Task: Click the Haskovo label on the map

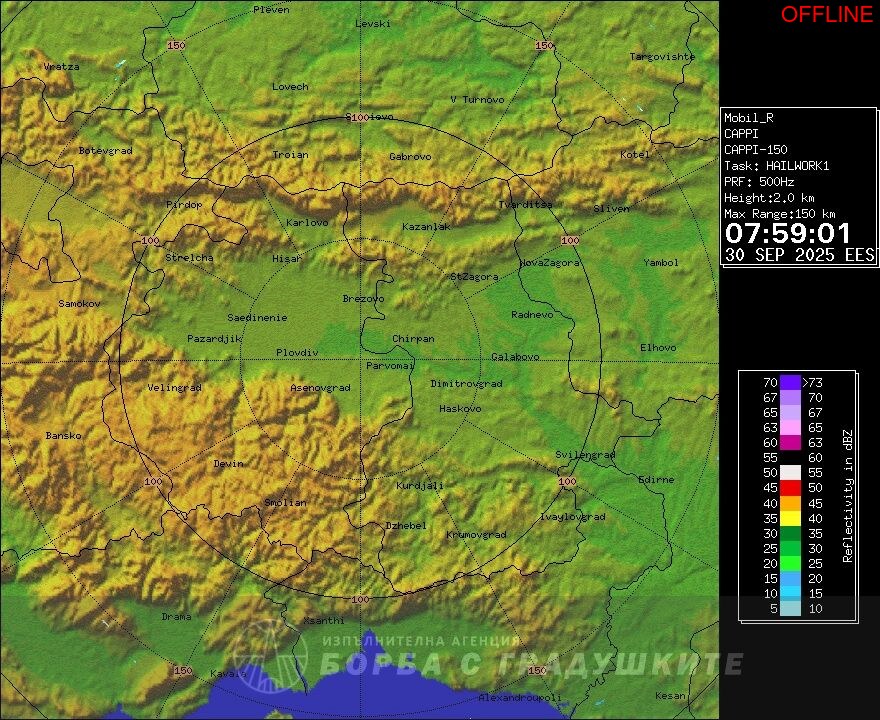Action: click(x=460, y=409)
